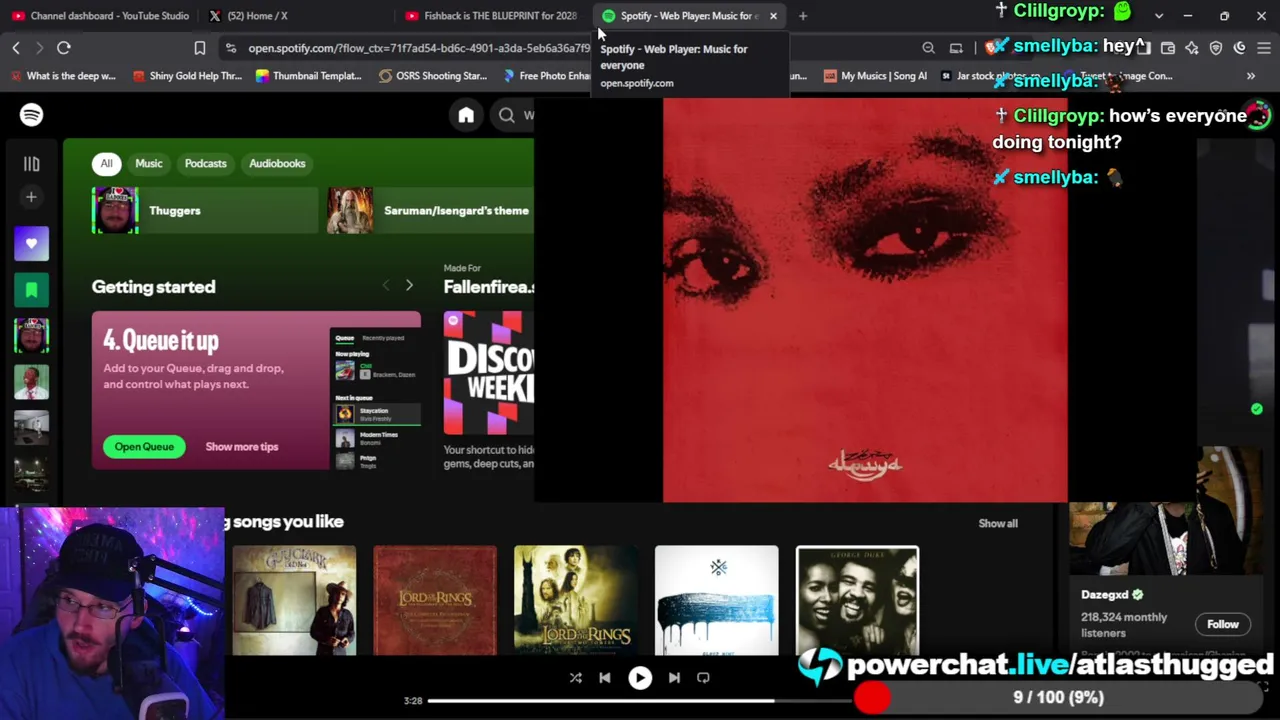Open Your Episodes green bookmark tile
The height and width of the screenshot is (720, 1280).
click(31, 289)
